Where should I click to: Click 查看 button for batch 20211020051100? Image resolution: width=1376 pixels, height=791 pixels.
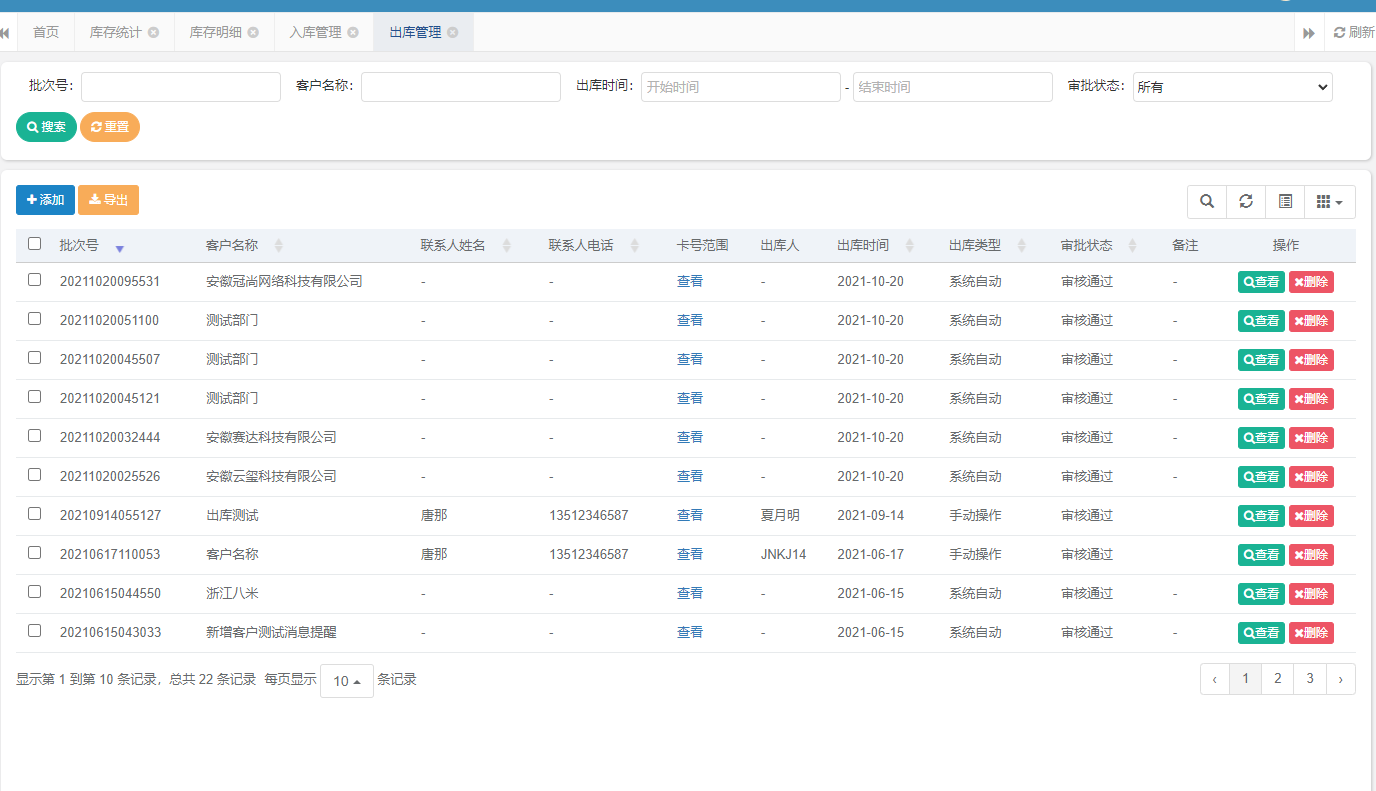coord(1261,321)
